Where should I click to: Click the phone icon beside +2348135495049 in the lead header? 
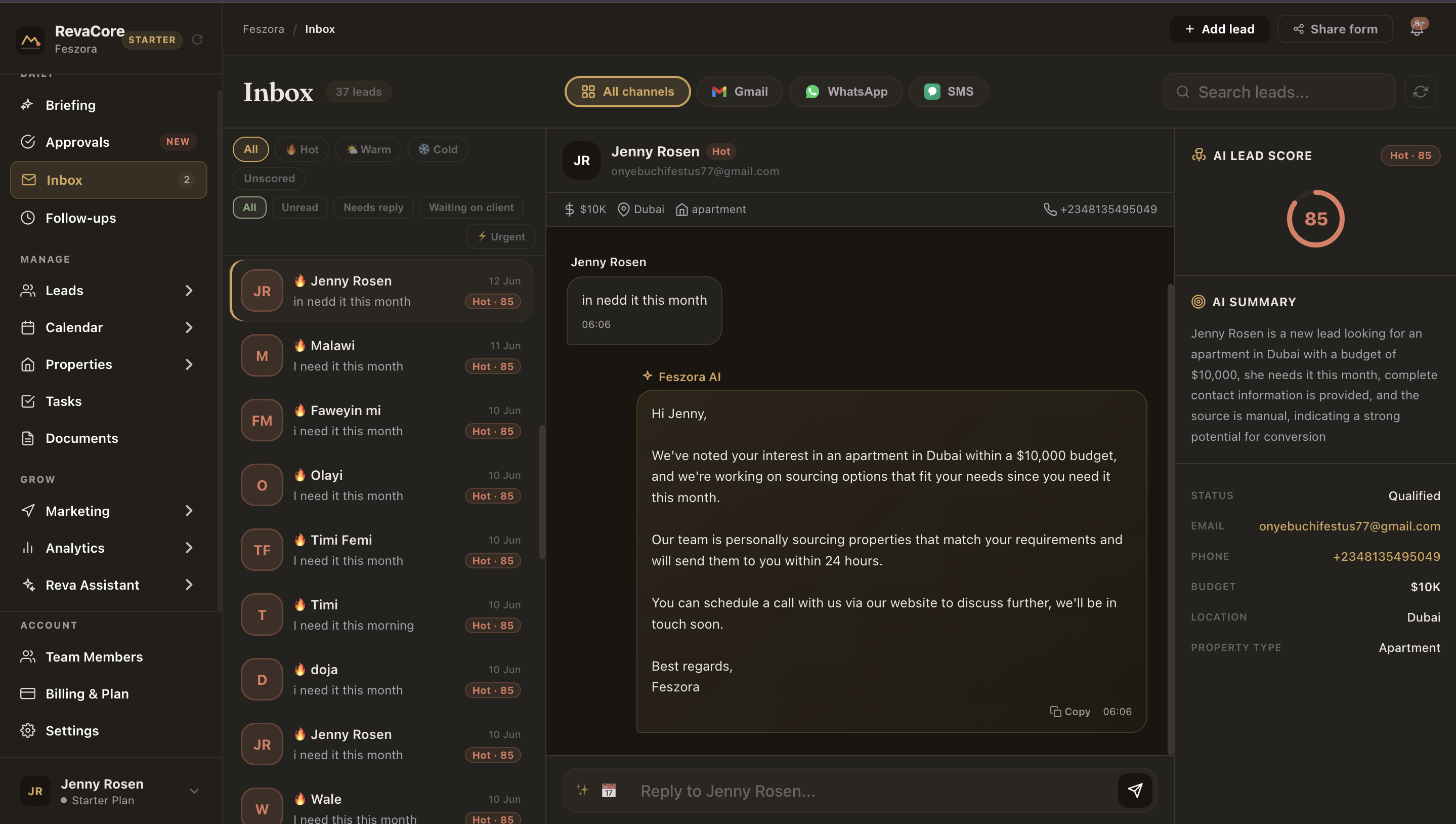(1050, 210)
